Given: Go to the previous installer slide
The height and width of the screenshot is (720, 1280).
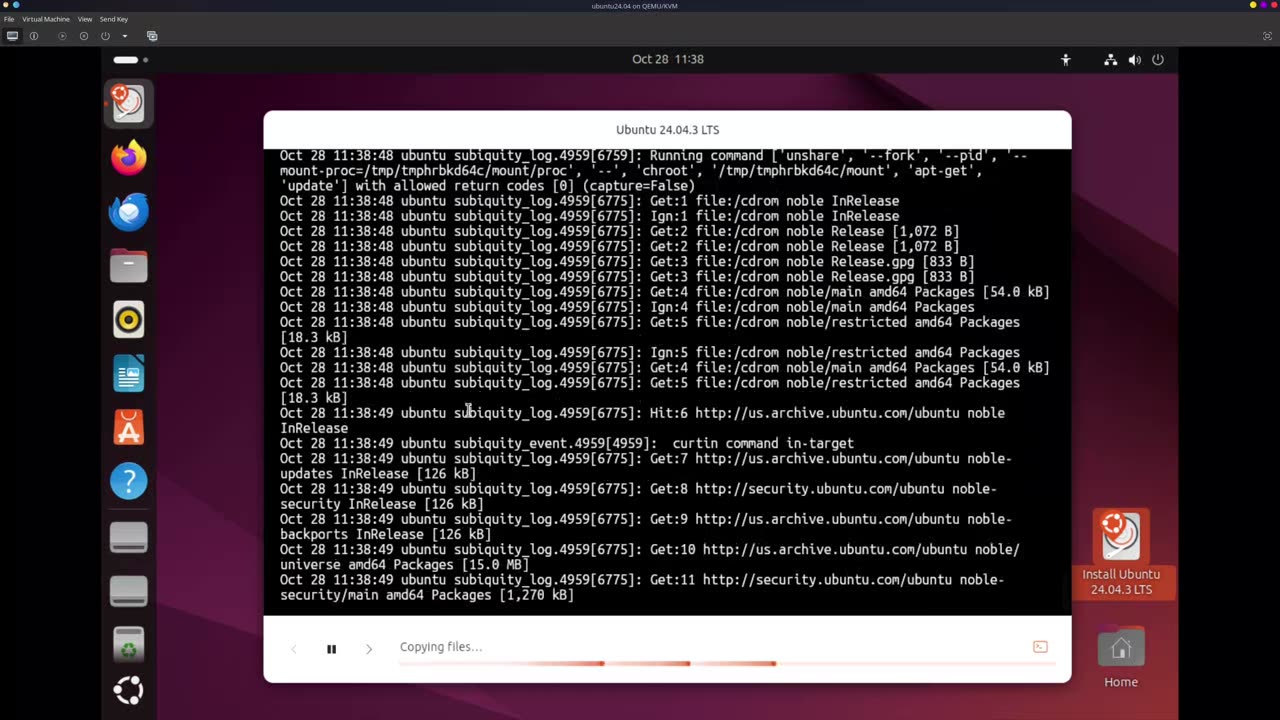Looking at the screenshot, I should coord(294,649).
